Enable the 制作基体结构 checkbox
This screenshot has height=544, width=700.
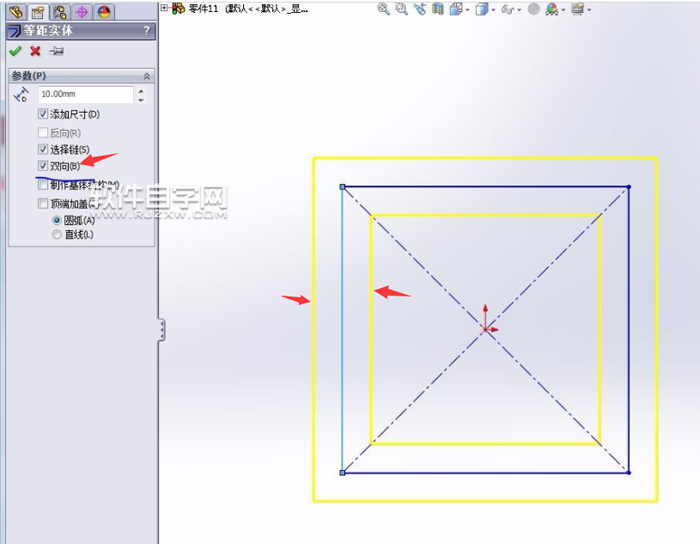click(43, 184)
